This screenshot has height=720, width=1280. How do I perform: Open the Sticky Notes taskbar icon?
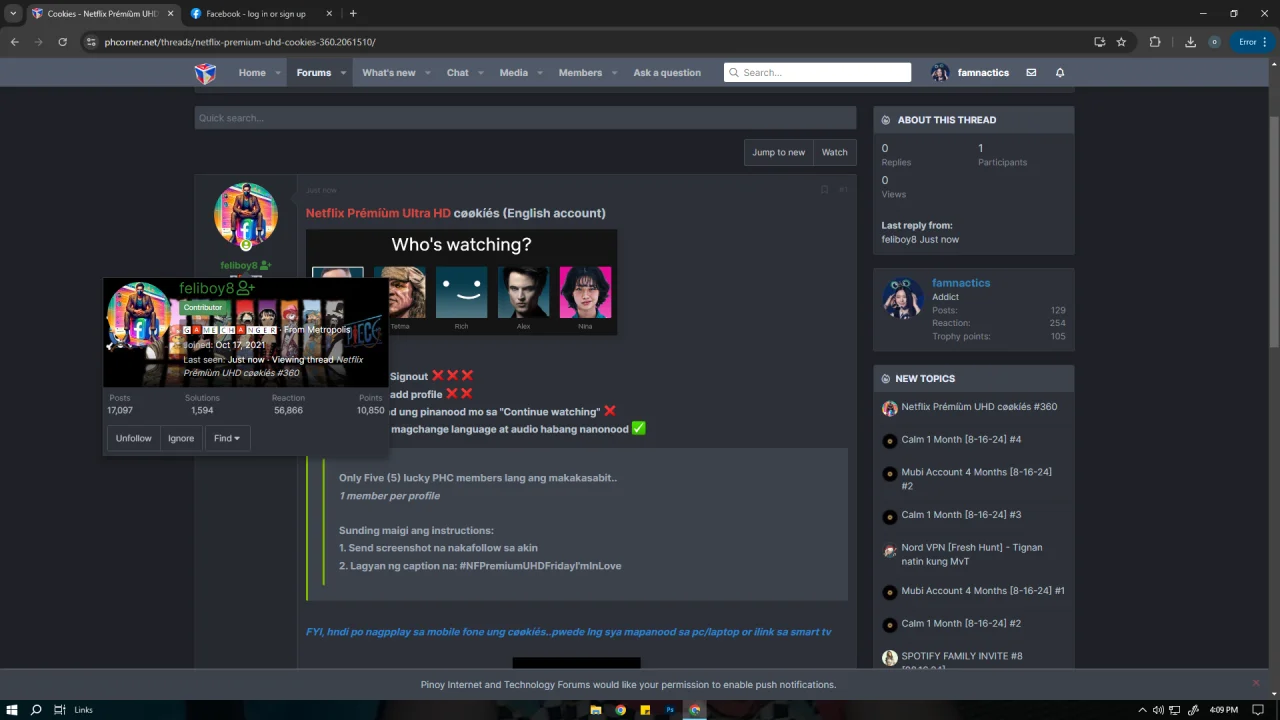(x=645, y=710)
